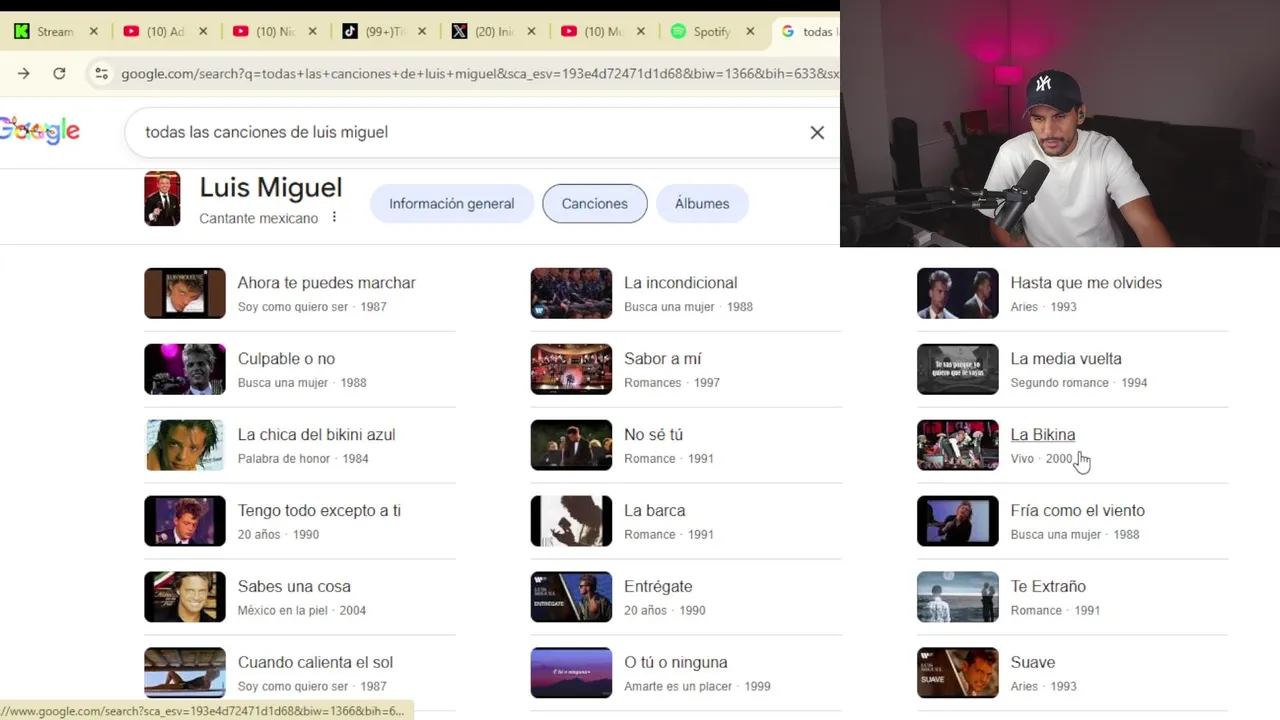Open song Ahora te puedes marchar
This screenshot has width=1280, height=720.
pos(326,283)
